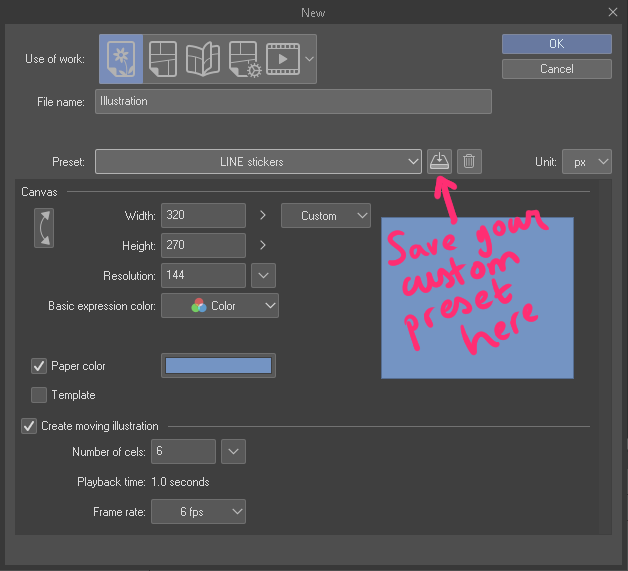Expand the Use of work overflow arrow
Screen dimensions: 628x571
click(309, 59)
